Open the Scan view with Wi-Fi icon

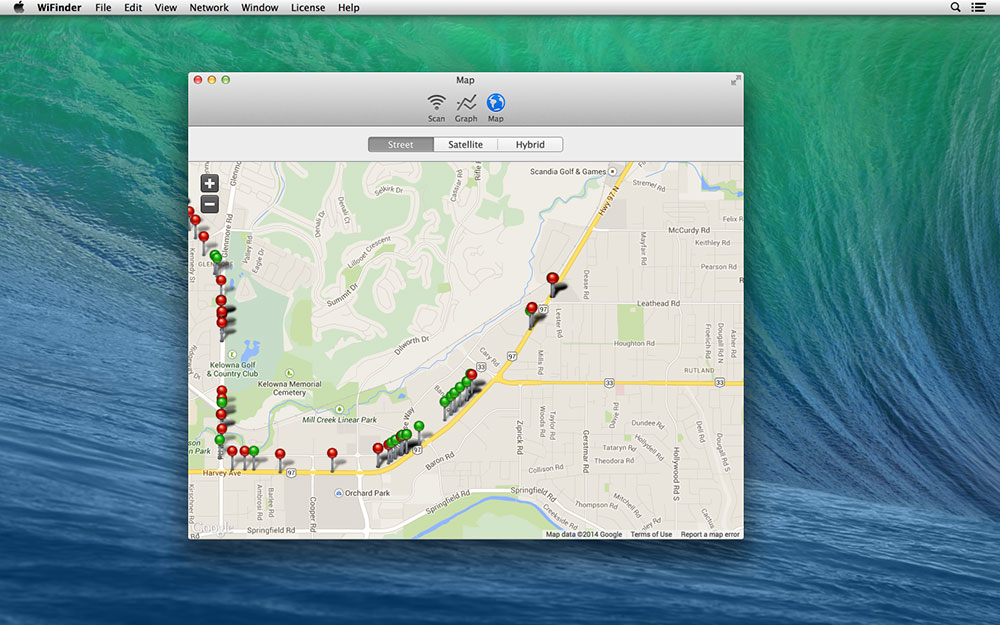coord(436,108)
